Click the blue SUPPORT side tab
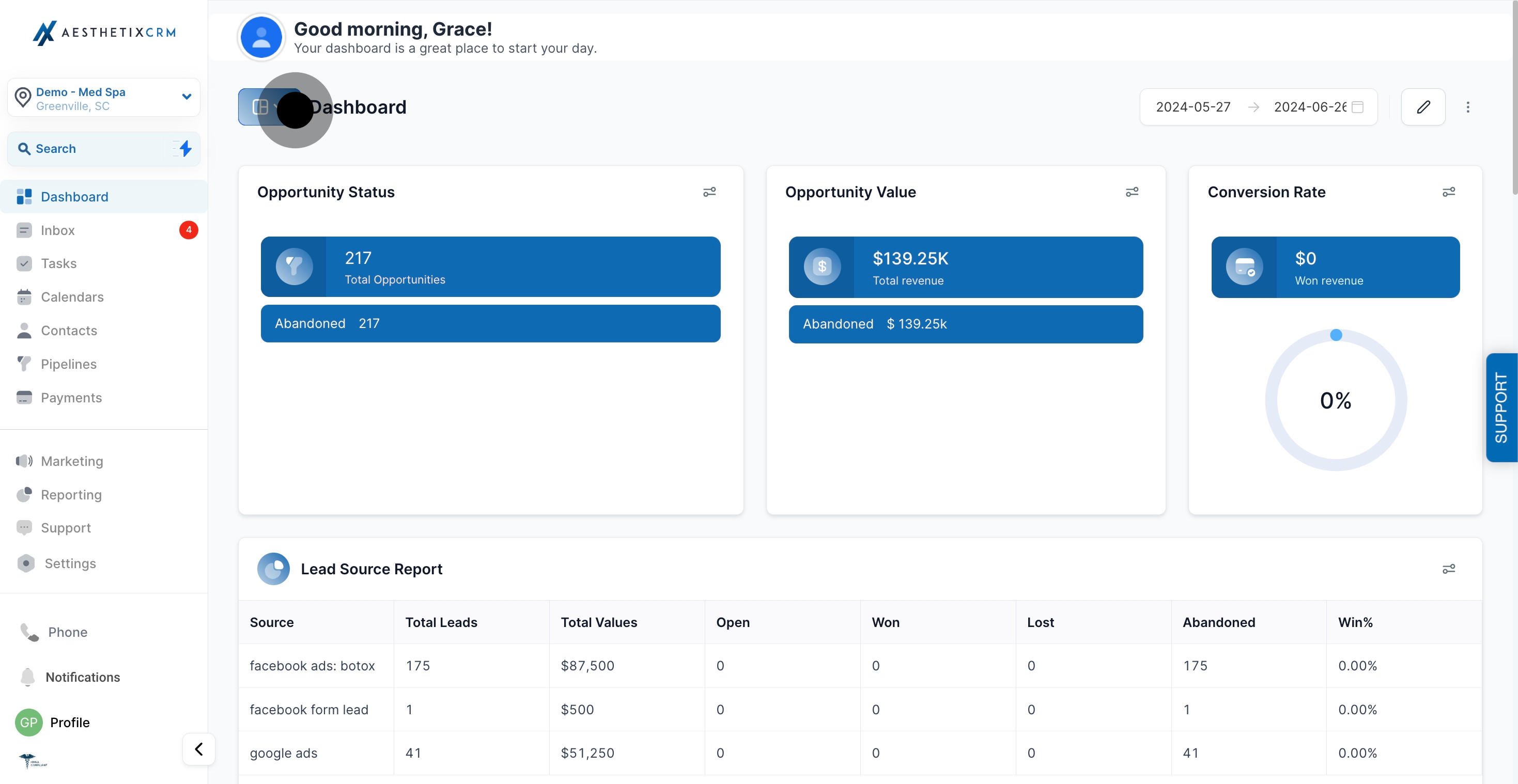Image resolution: width=1518 pixels, height=784 pixels. point(1500,407)
